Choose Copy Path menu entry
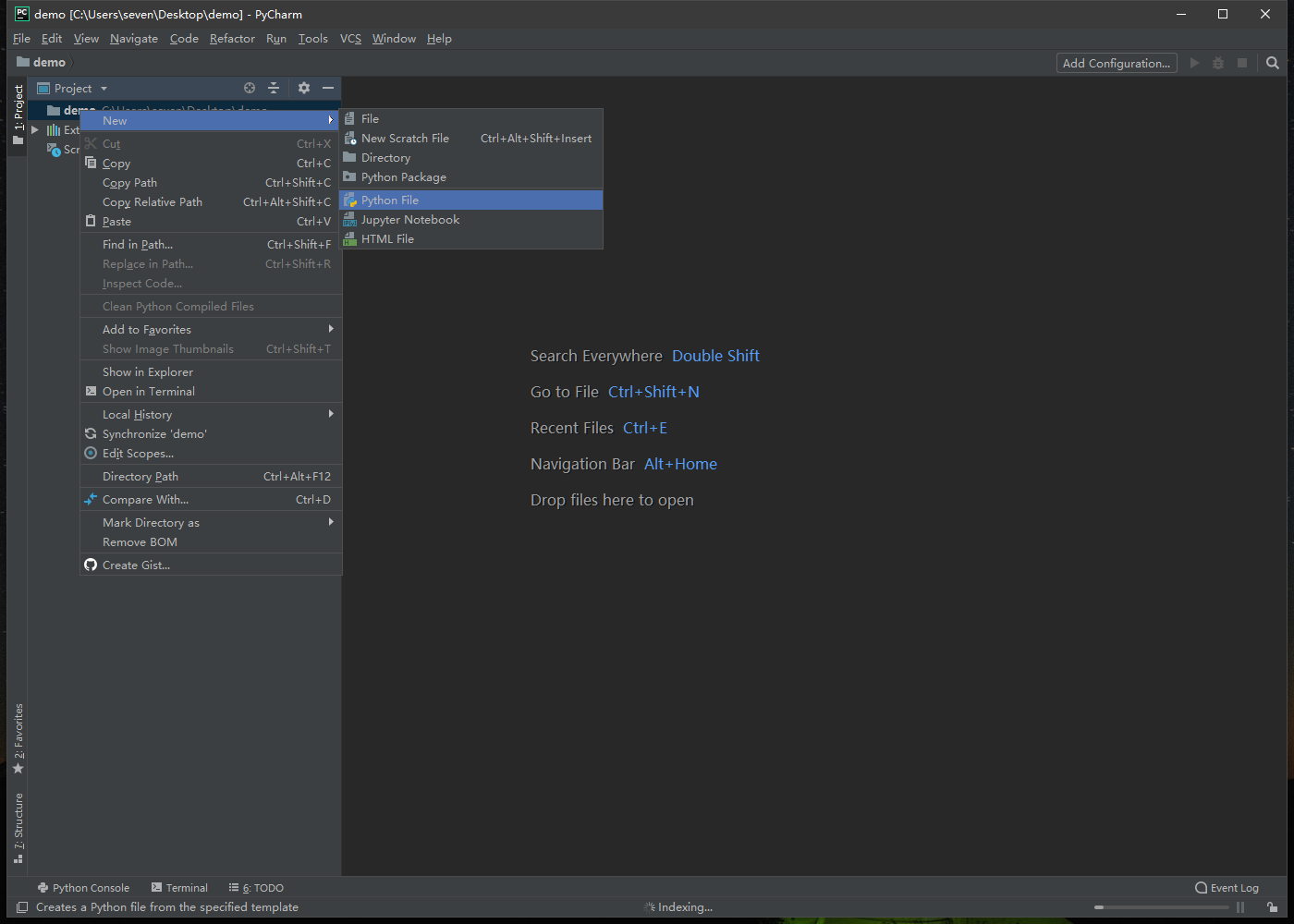The width and height of the screenshot is (1294, 924). coord(212,182)
